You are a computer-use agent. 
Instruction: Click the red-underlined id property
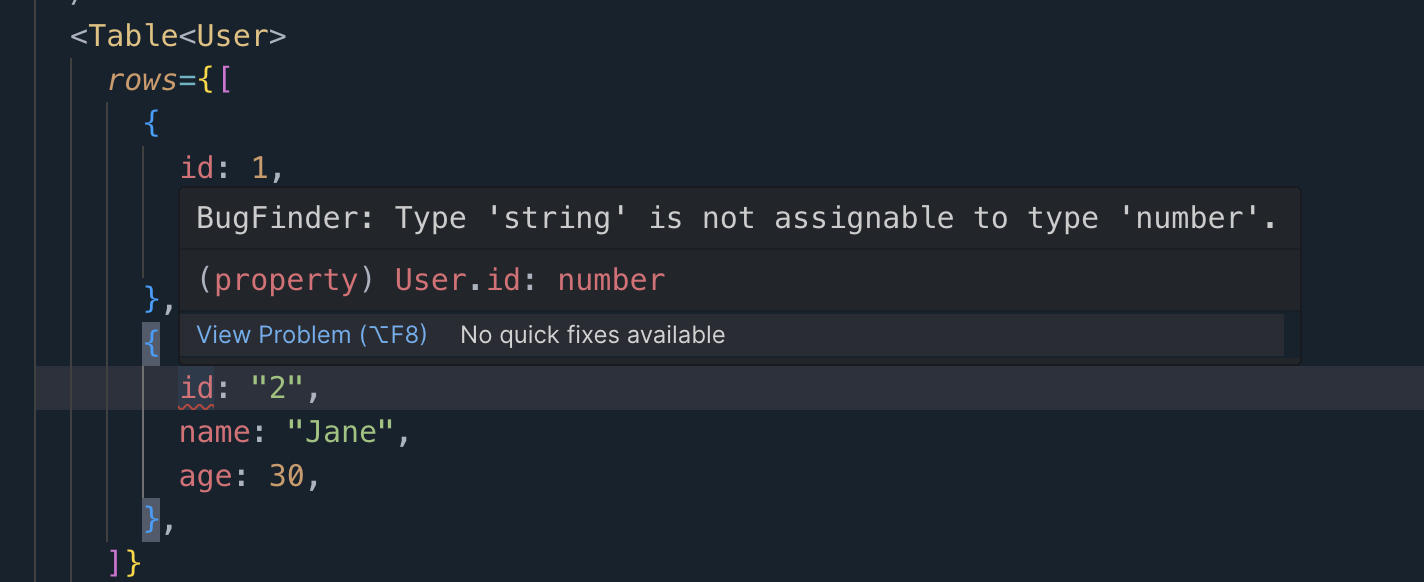tap(197, 388)
